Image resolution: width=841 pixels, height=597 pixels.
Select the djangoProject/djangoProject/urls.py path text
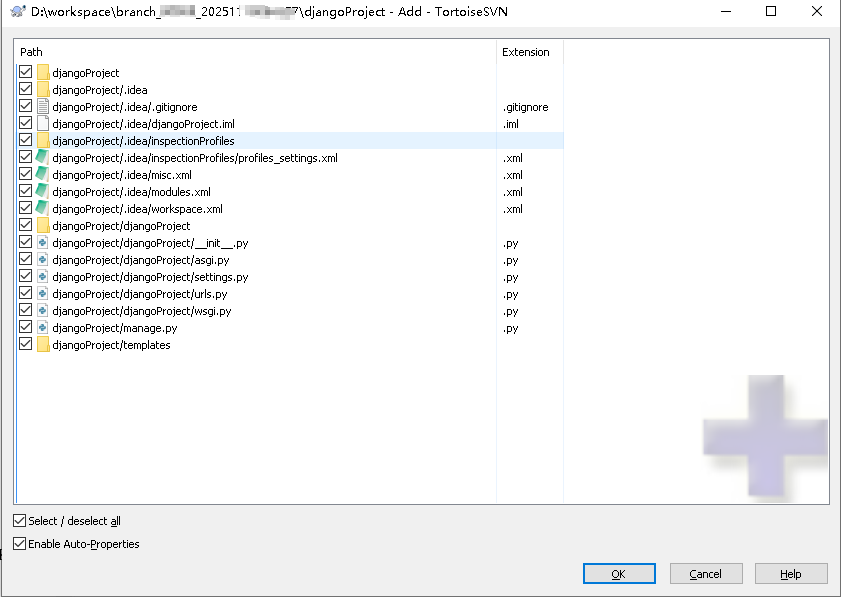click(x=139, y=294)
